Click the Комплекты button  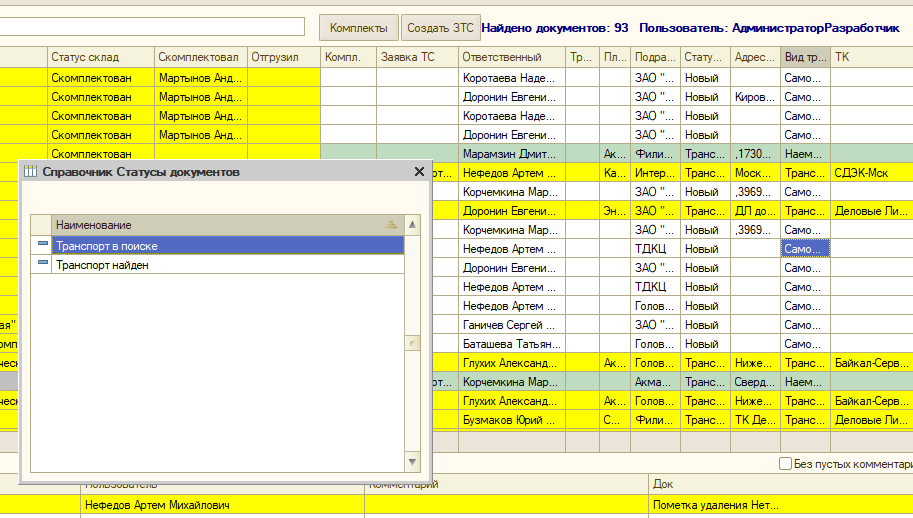(x=359, y=28)
